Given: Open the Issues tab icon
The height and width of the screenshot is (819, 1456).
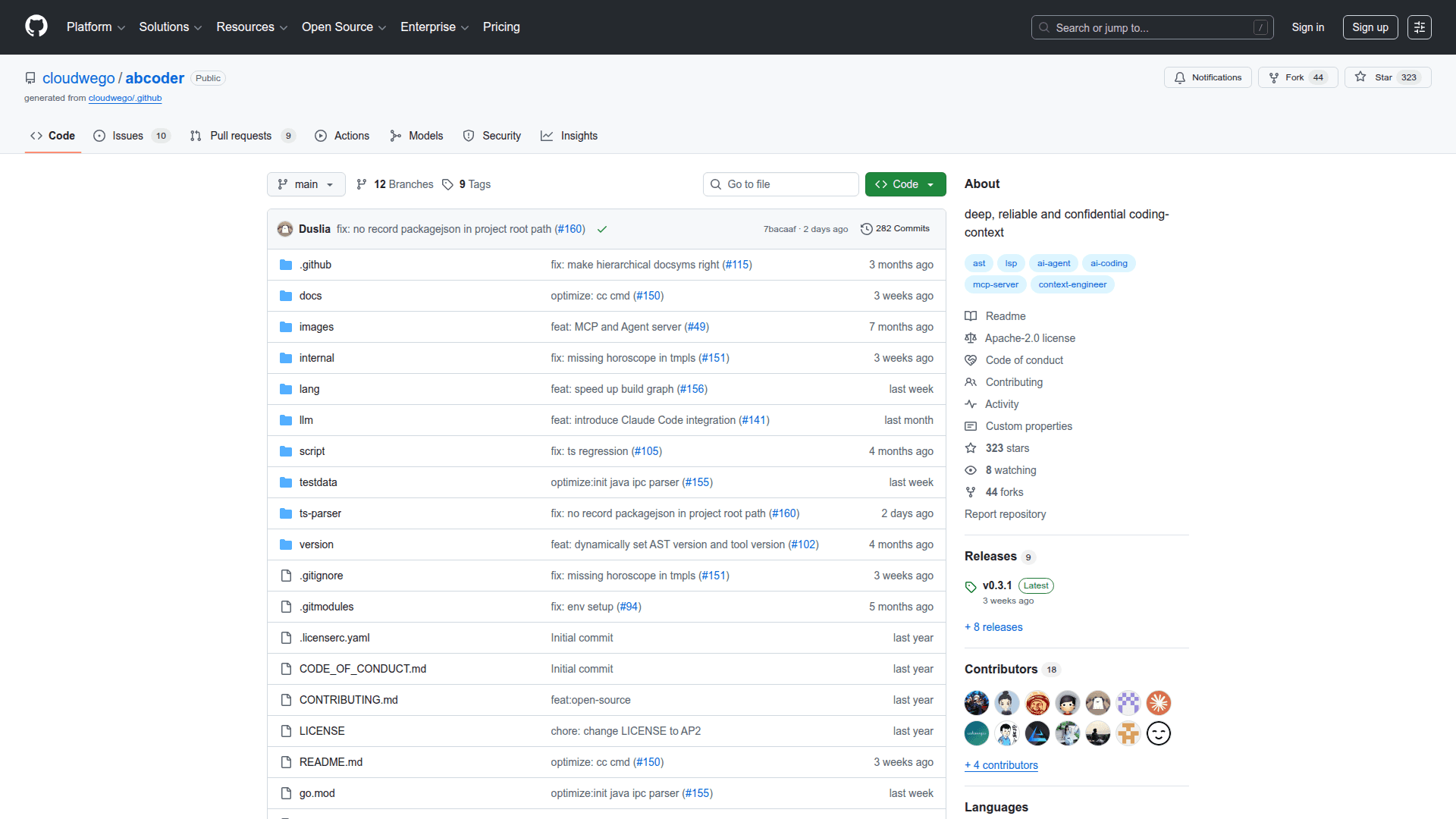Looking at the screenshot, I should pyautogui.click(x=99, y=136).
